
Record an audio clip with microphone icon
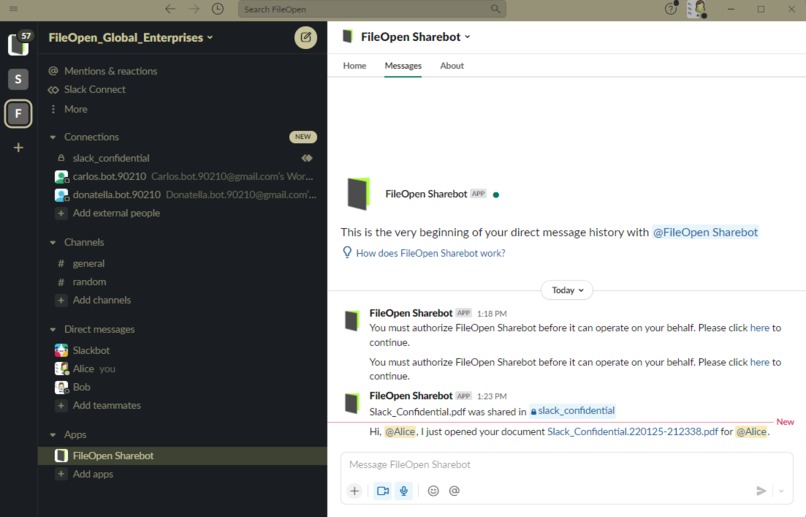tap(404, 491)
